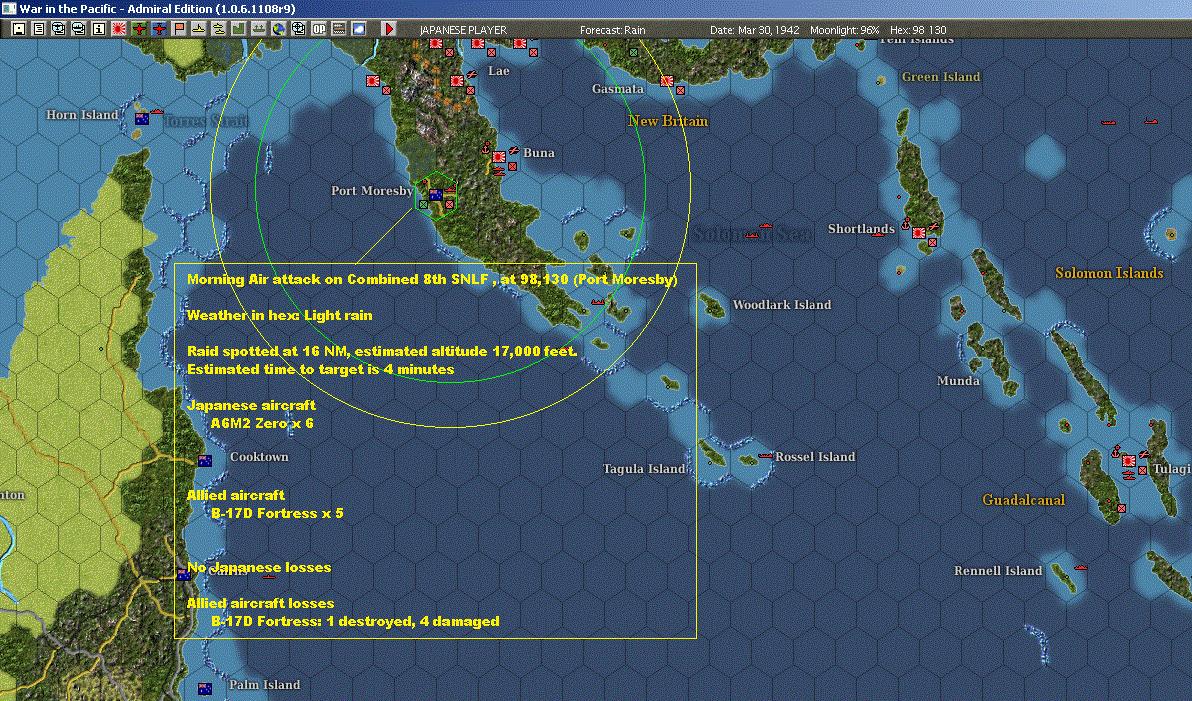Screen dimensions: 1192x701
Task: Click the application icon in the title bar
Action: [8, 8]
